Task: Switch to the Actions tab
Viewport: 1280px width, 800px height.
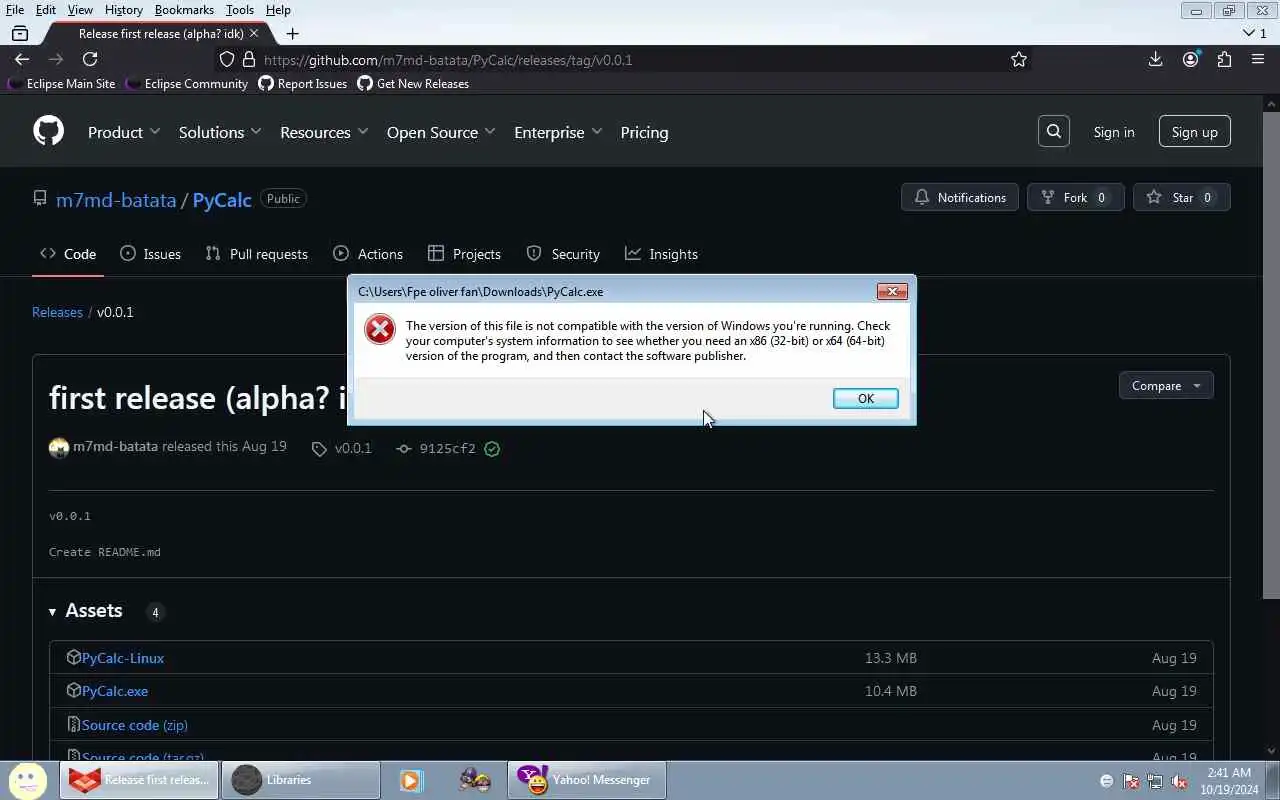Action: point(368,254)
